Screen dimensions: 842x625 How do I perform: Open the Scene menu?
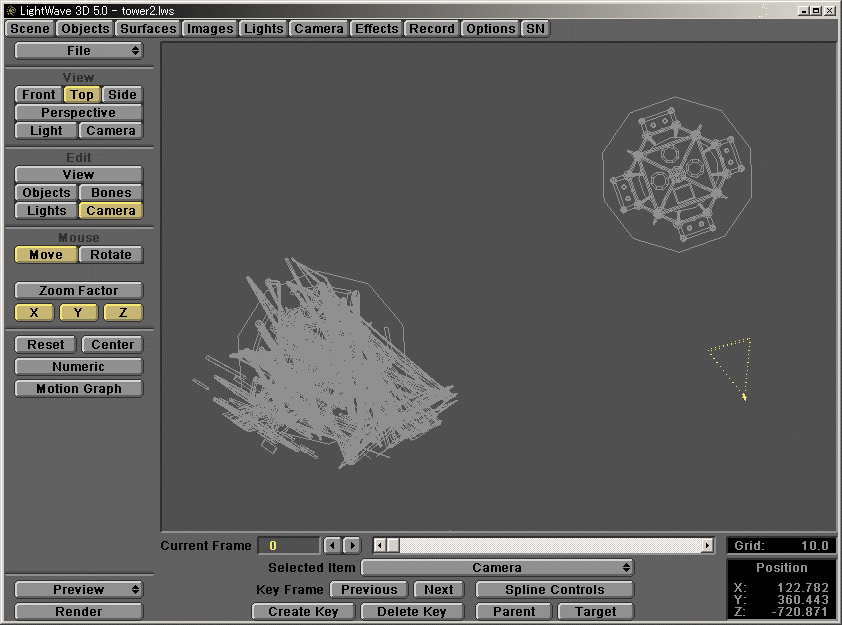tap(28, 28)
